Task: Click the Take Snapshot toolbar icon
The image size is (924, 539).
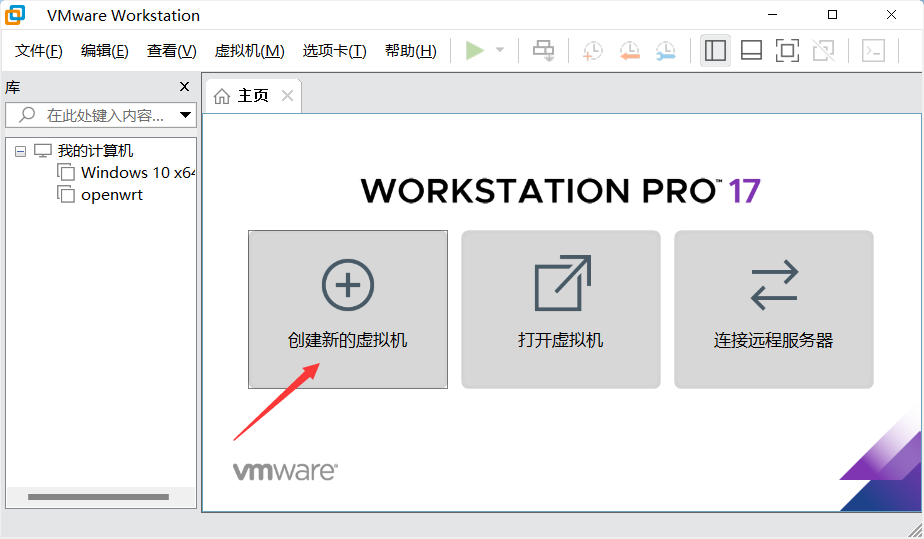Action: [x=593, y=51]
